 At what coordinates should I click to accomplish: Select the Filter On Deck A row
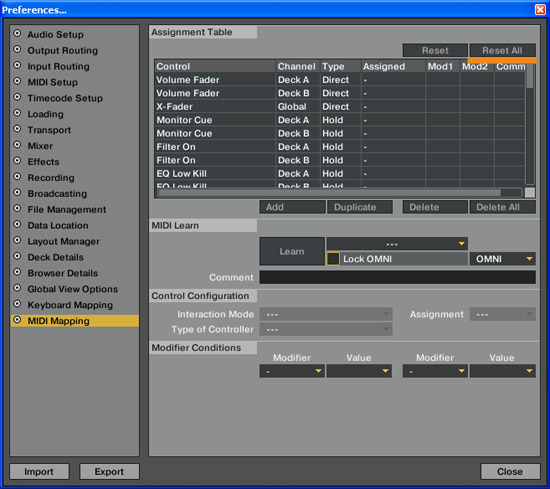tap(340, 147)
